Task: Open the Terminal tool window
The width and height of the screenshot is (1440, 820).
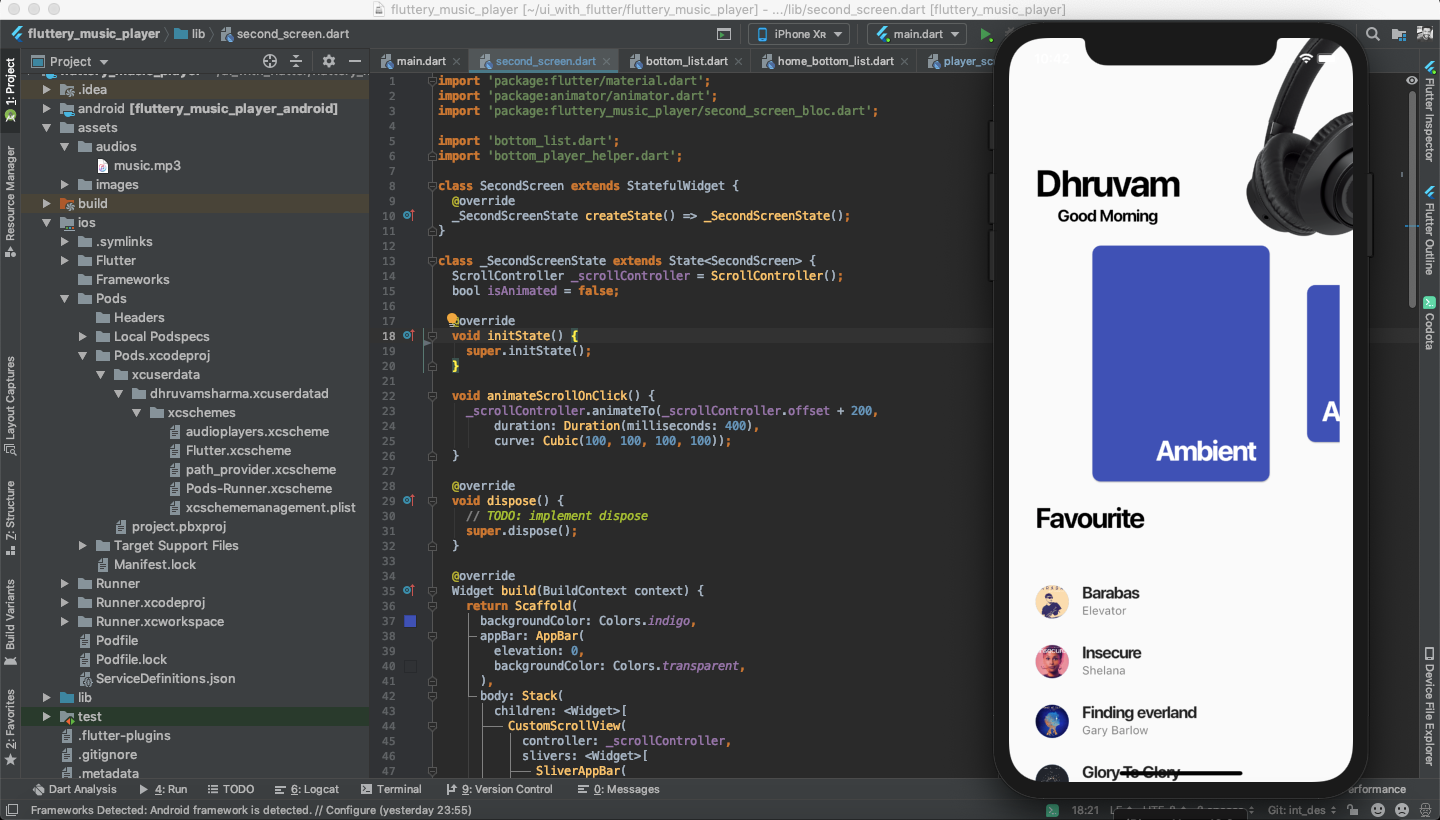Action: [x=391, y=789]
